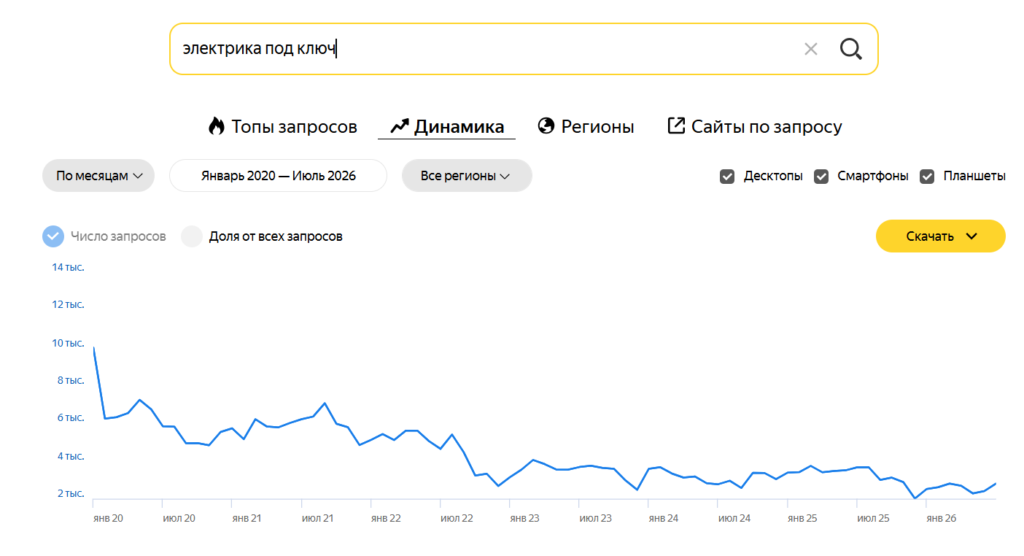Click the external link icon for Сайты по запросу

676,125
